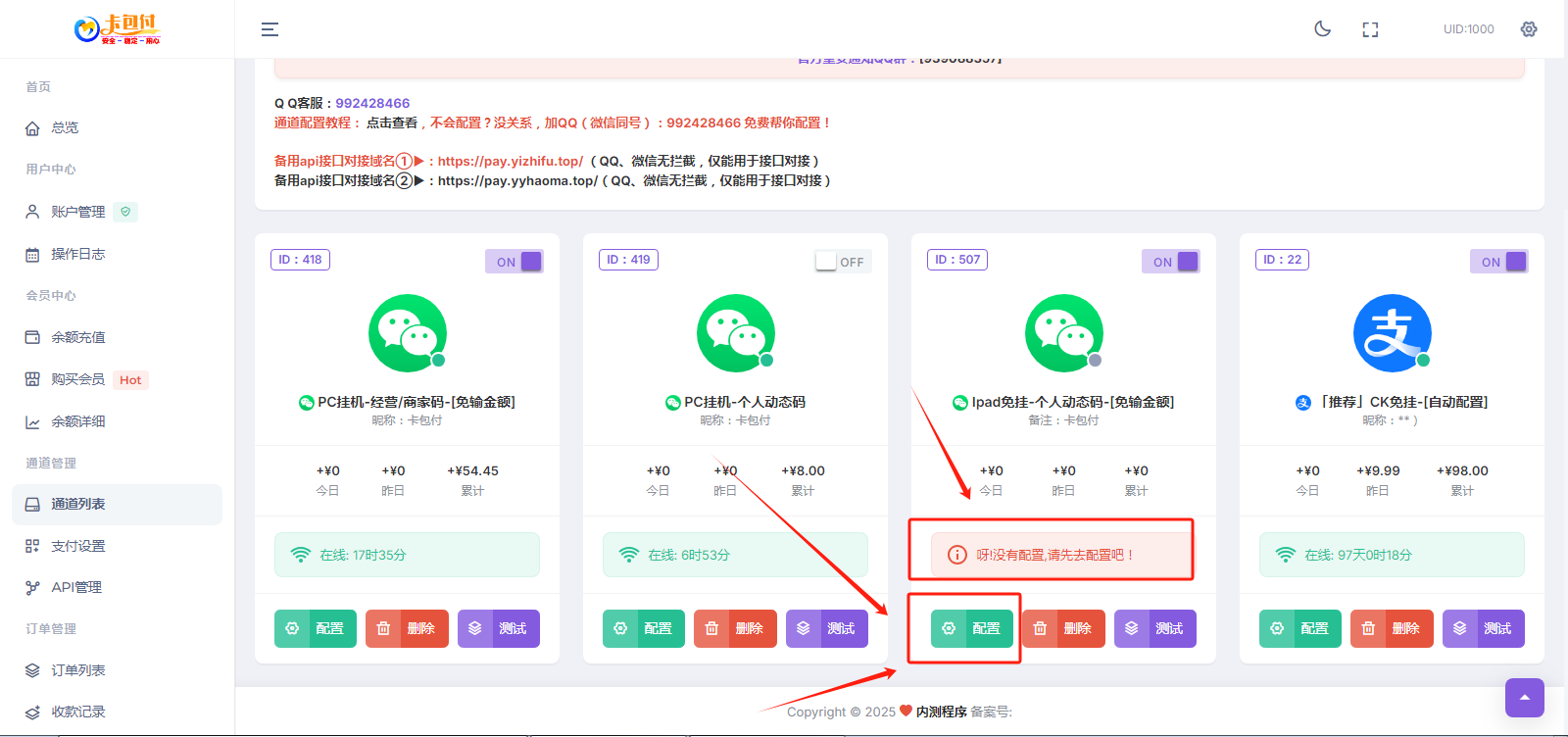Click the WeChat logo of PC挂机-个人动态码 card
This screenshot has height=737, width=1568.
[736, 333]
